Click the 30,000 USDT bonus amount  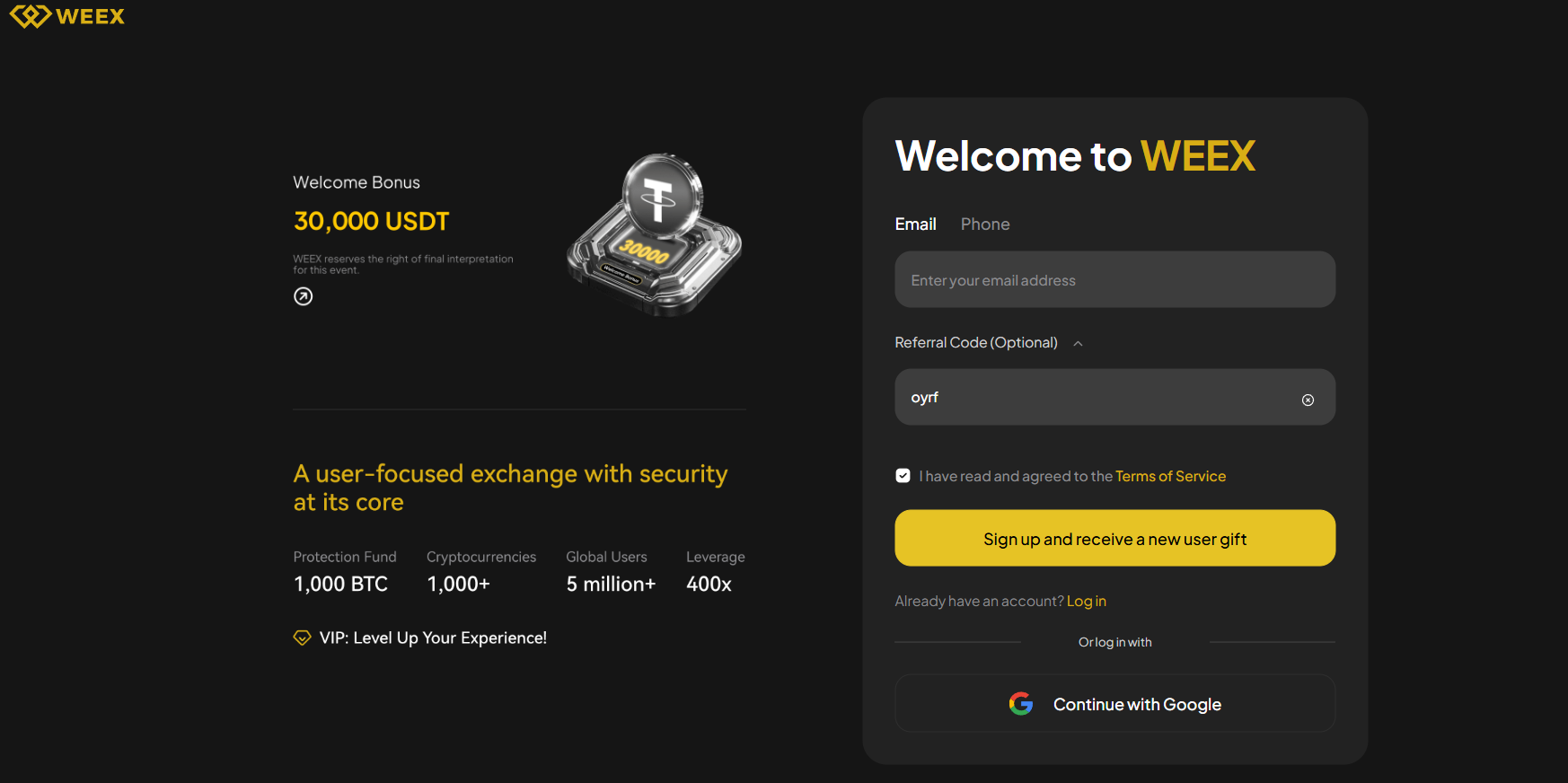[x=371, y=221]
